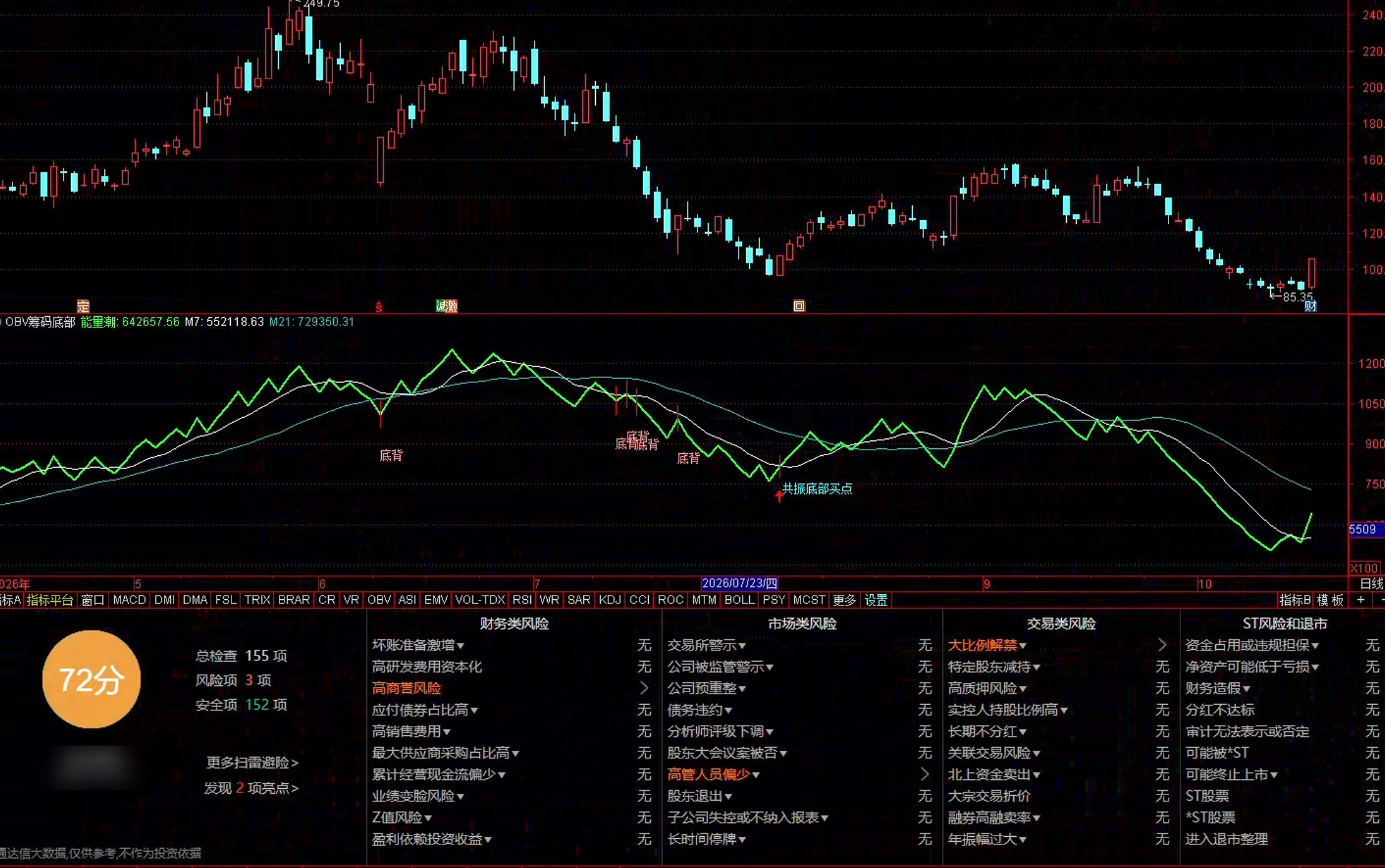The height and width of the screenshot is (868, 1385).
Task: Open 发现 2 项亮点 link
Action: click(251, 788)
